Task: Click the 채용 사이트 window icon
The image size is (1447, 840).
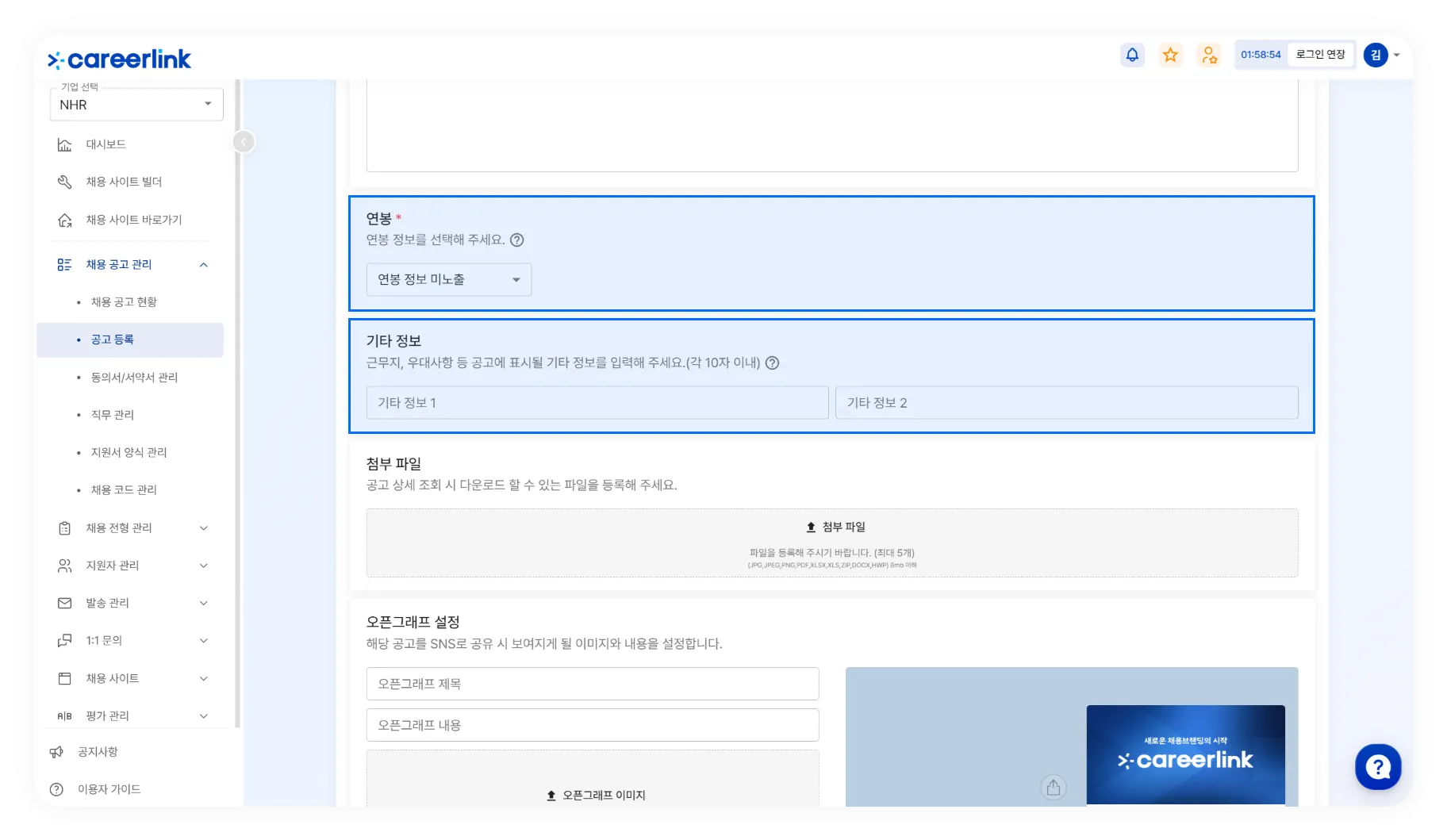Action: pos(65,679)
